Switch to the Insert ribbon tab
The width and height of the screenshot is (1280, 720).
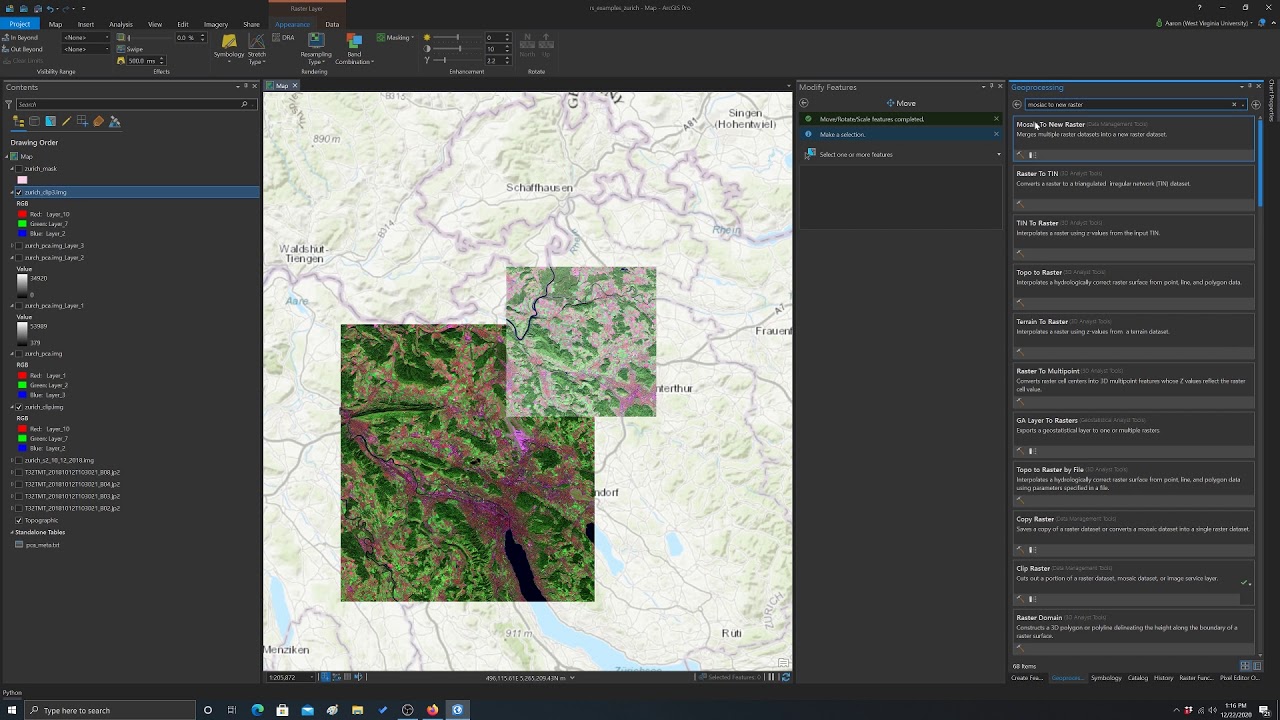click(x=86, y=24)
